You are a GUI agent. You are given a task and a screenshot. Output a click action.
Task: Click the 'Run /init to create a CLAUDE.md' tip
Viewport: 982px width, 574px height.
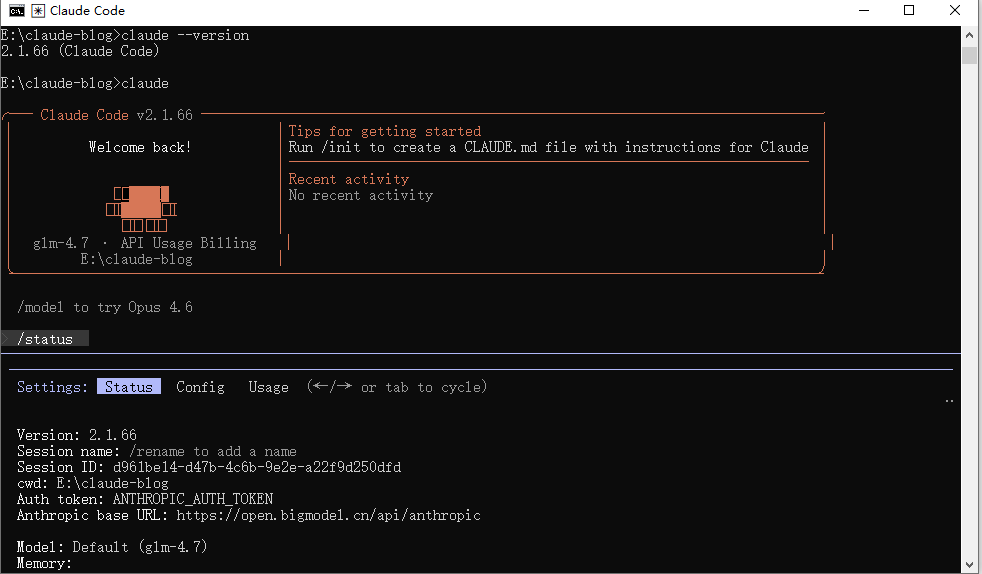click(x=549, y=147)
